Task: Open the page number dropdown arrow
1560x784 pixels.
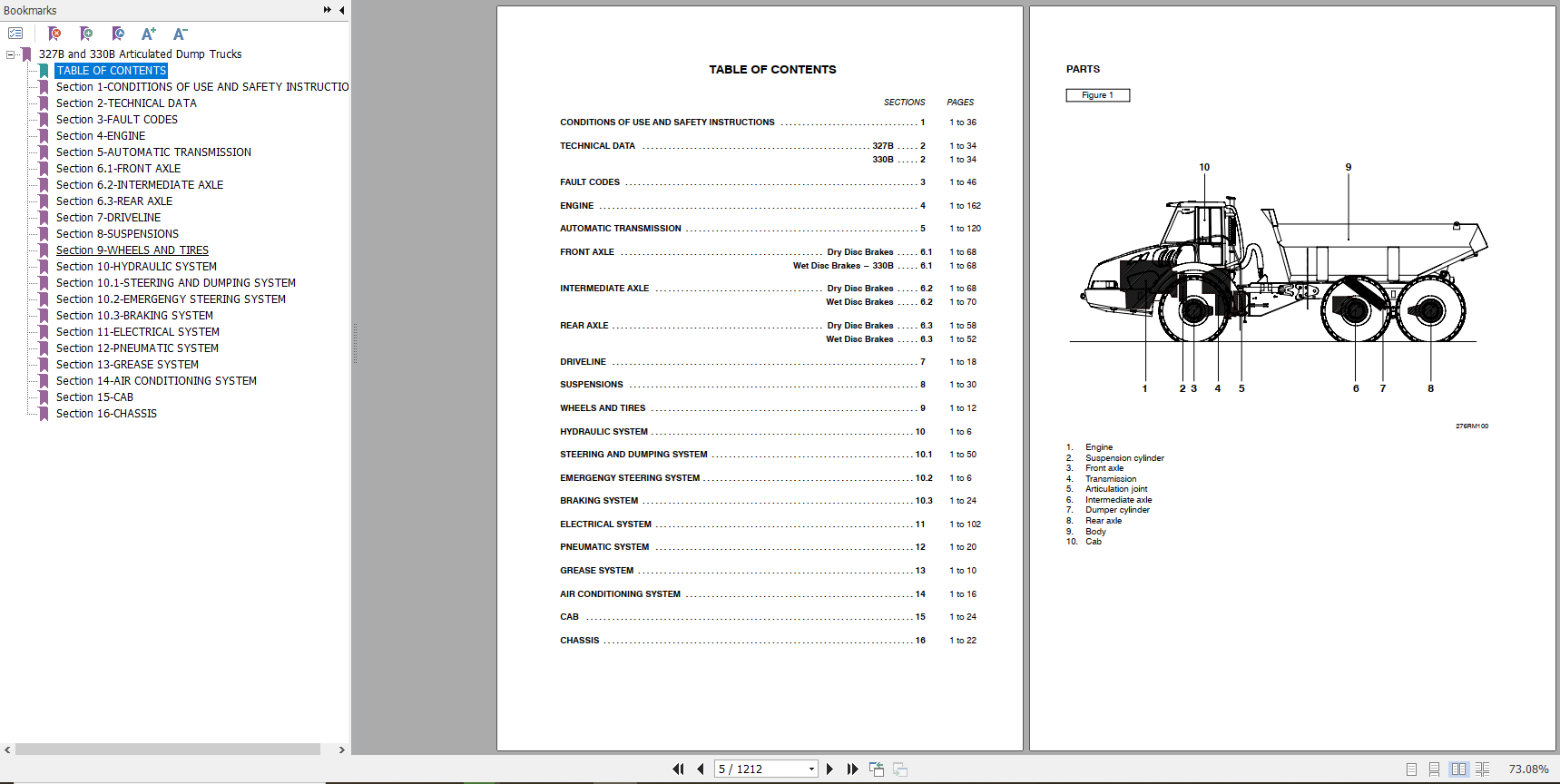Action: [811, 769]
